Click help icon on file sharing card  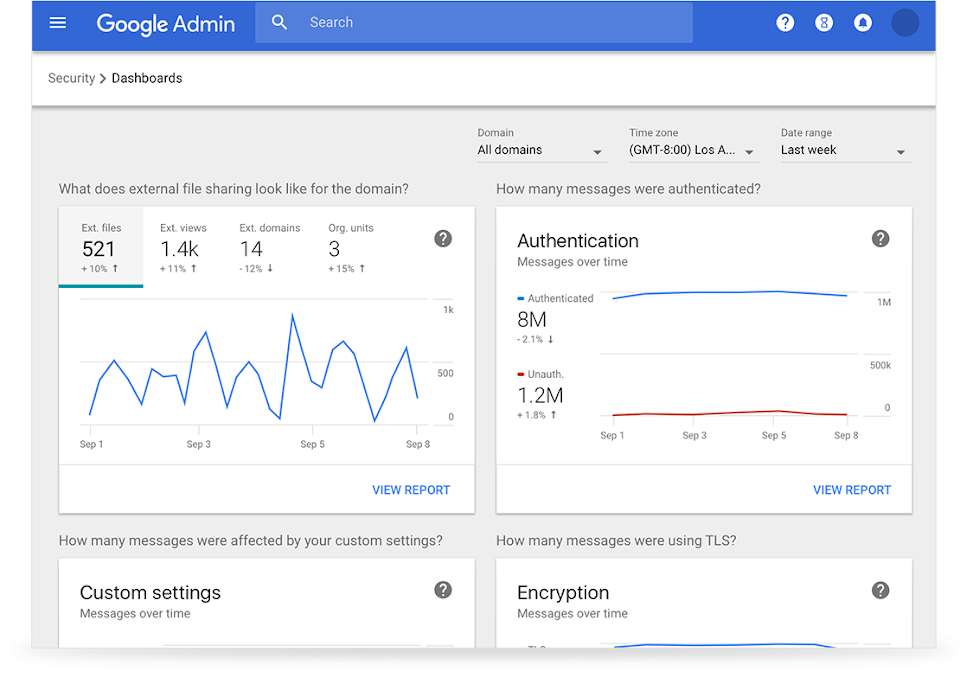[443, 238]
